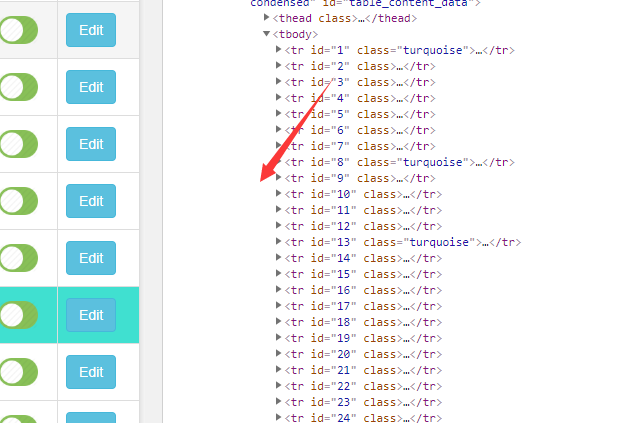The width and height of the screenshot is (642, 423).
Task: Expand the tr id="11" node
Action: pyautogui.click(x=278, y=209)
